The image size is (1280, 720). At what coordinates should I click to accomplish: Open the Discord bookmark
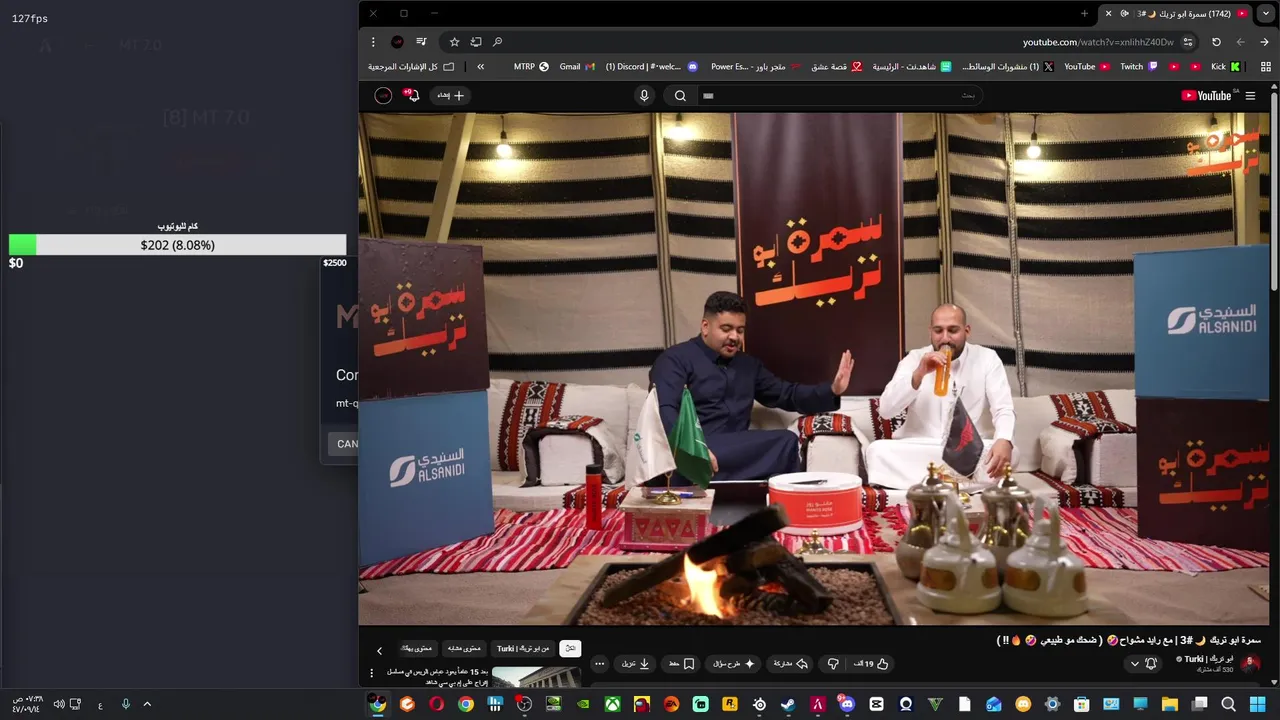[651, 67]
